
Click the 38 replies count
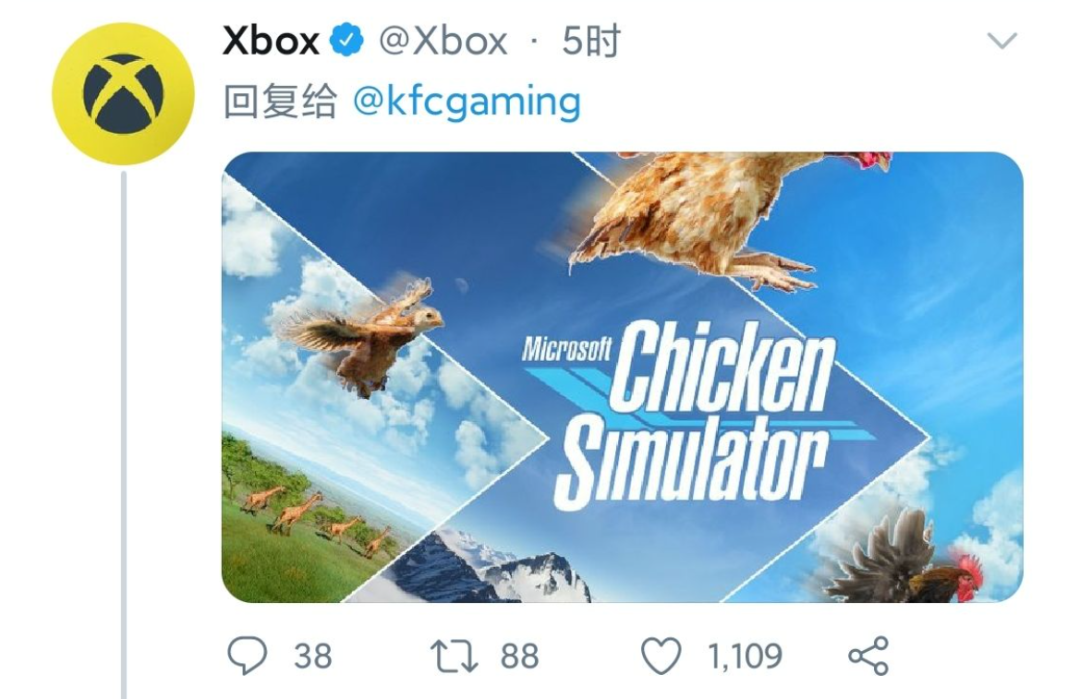[313, 656]
